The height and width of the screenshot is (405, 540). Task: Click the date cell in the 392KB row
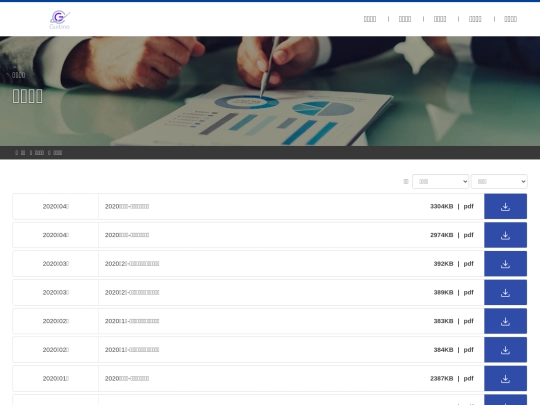(56, 264)
